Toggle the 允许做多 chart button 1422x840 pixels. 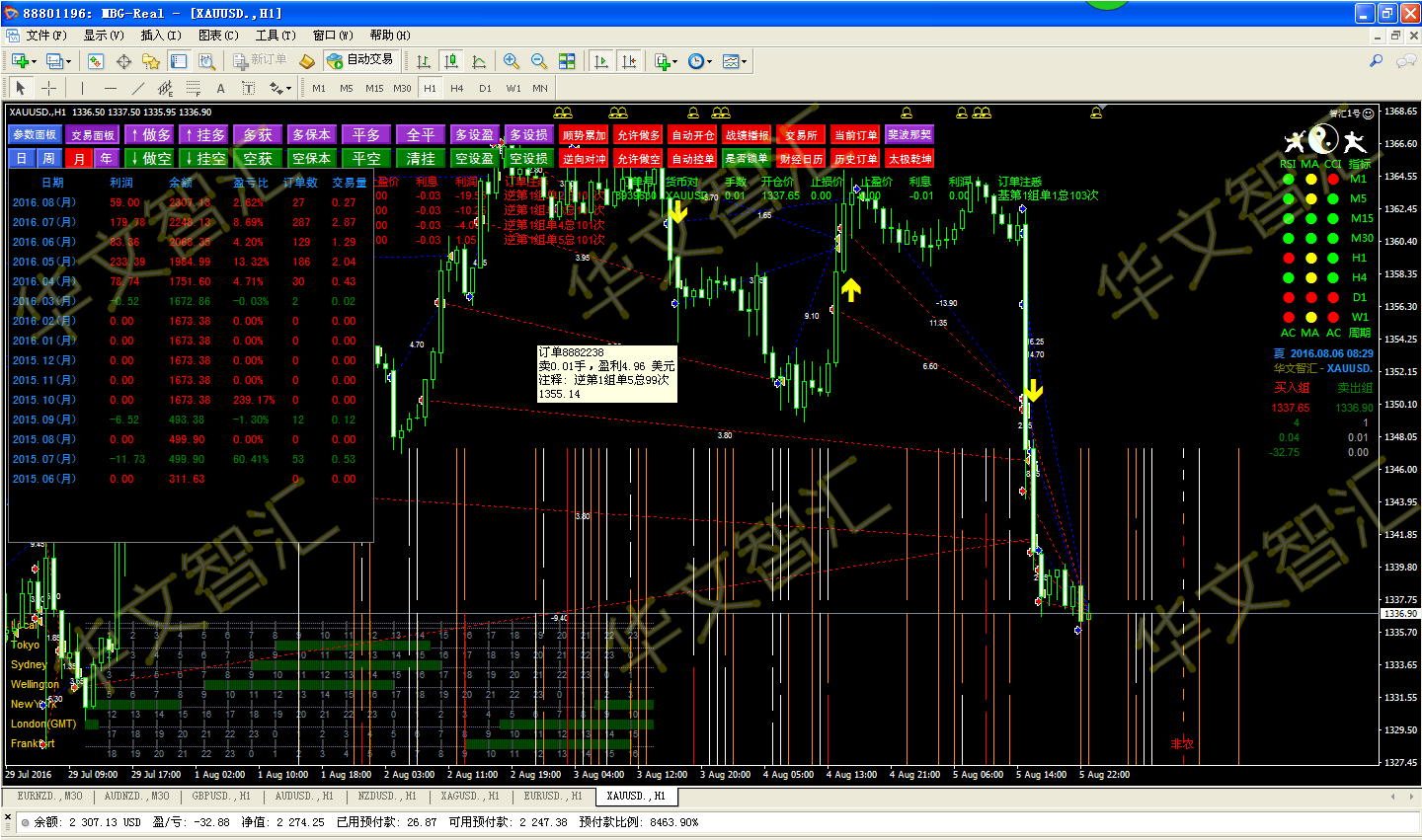638,134
